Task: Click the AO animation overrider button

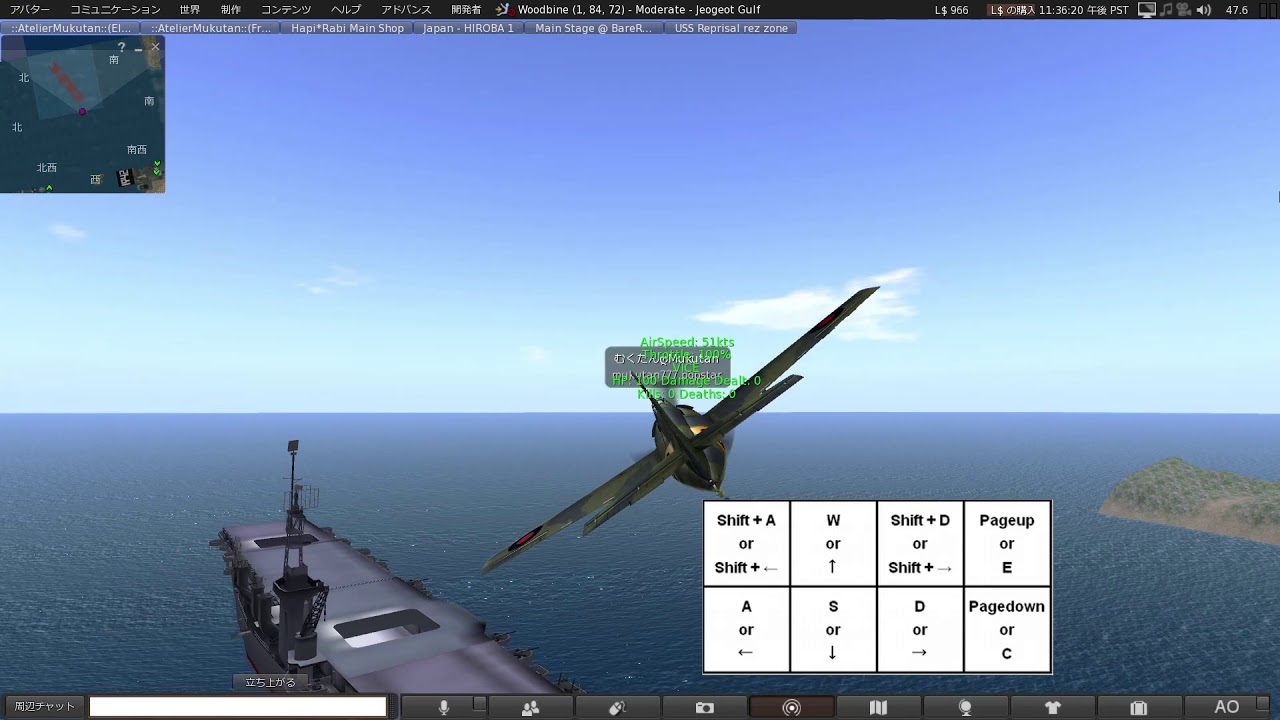Action: coord(1227,708)
